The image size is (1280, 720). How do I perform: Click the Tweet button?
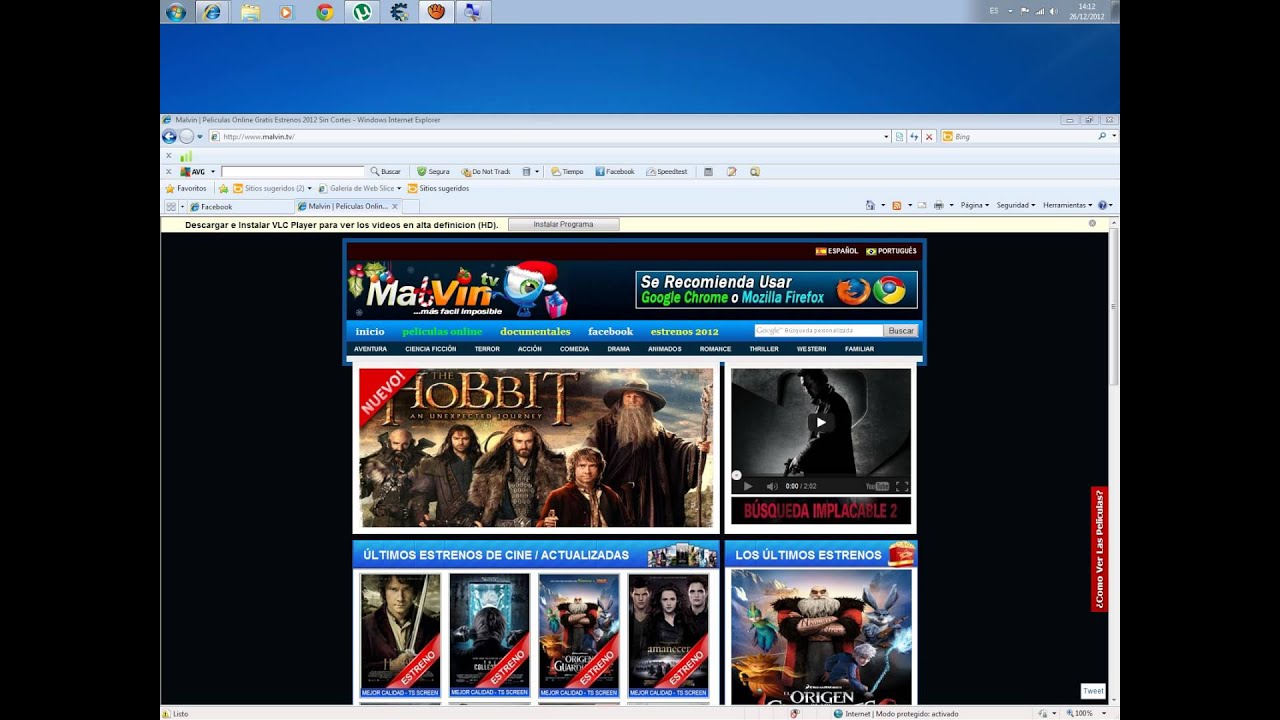(x=1093, y=691)
